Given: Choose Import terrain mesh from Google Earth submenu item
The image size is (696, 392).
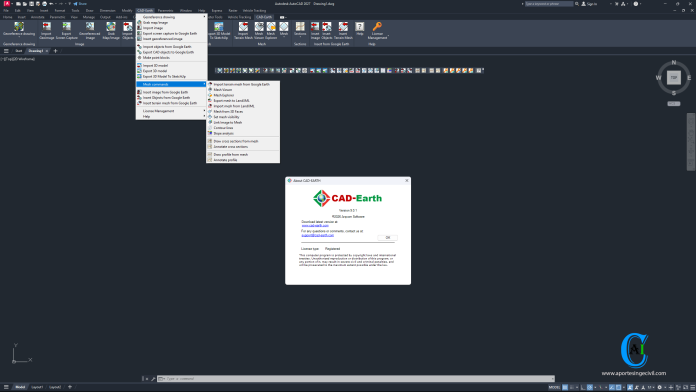Looking at the screenshot, I should (x=243, y=84).
